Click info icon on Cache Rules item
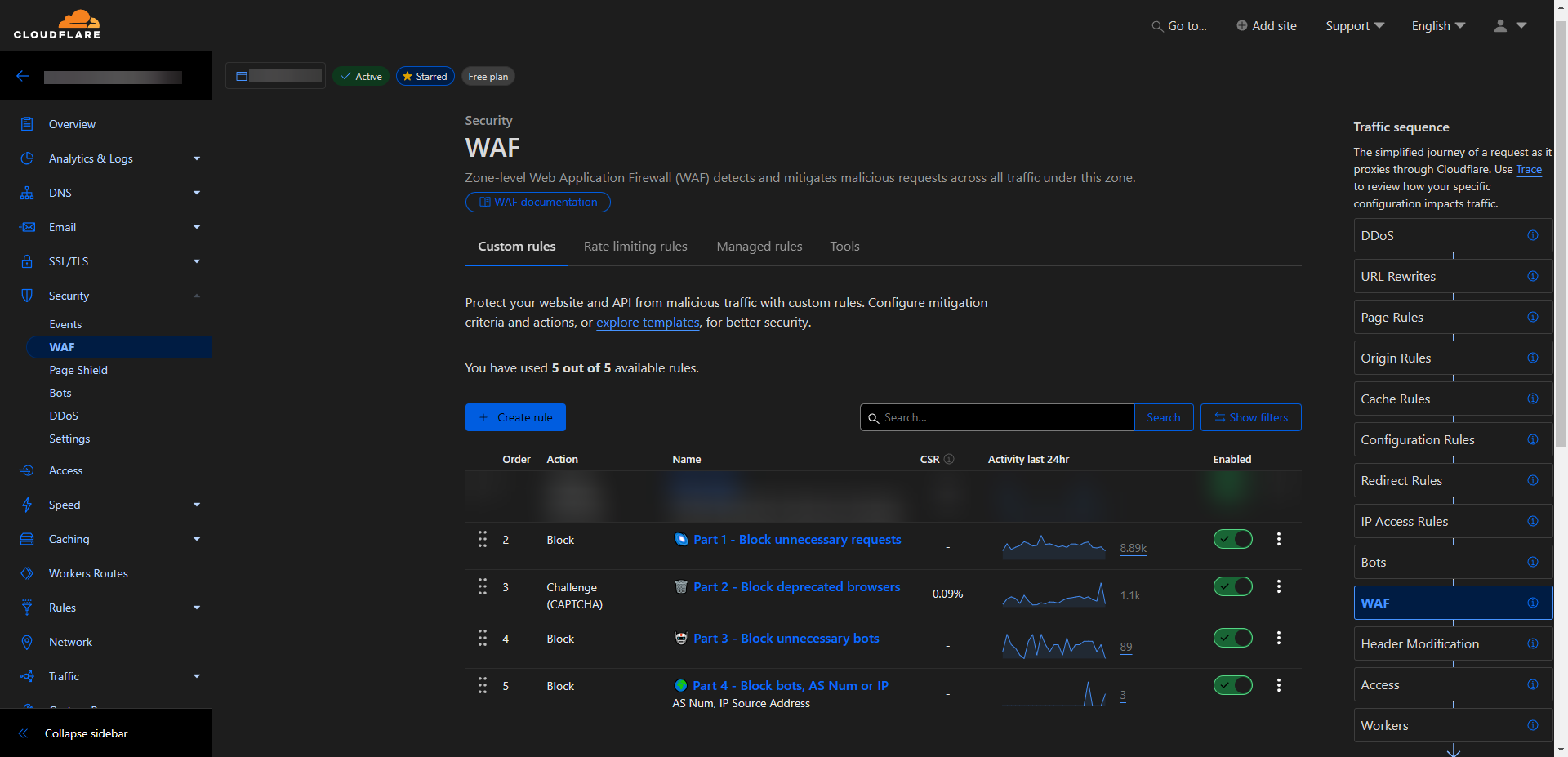This screenshot has width=1568, height=757. coord(1533,399)
